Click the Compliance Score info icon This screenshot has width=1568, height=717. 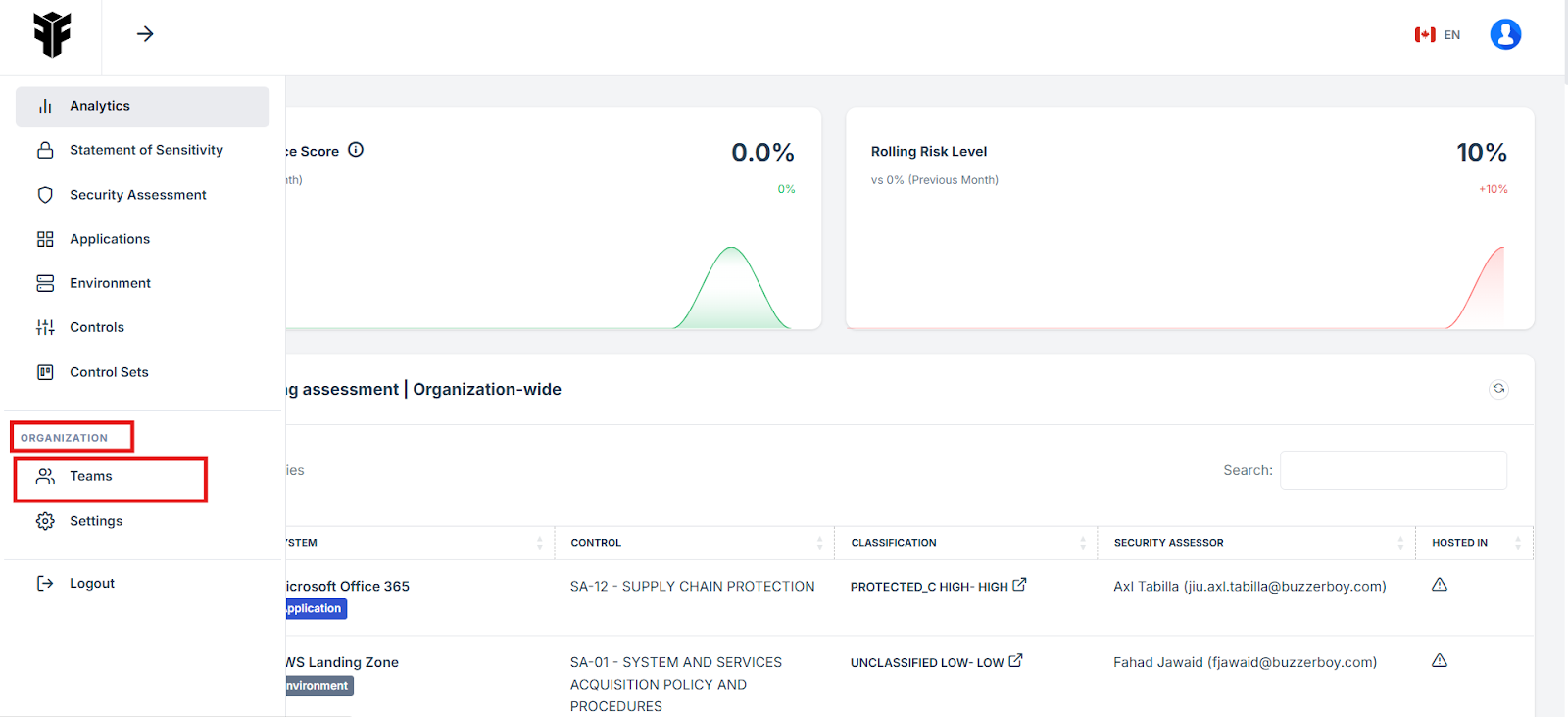coord(356,150)
